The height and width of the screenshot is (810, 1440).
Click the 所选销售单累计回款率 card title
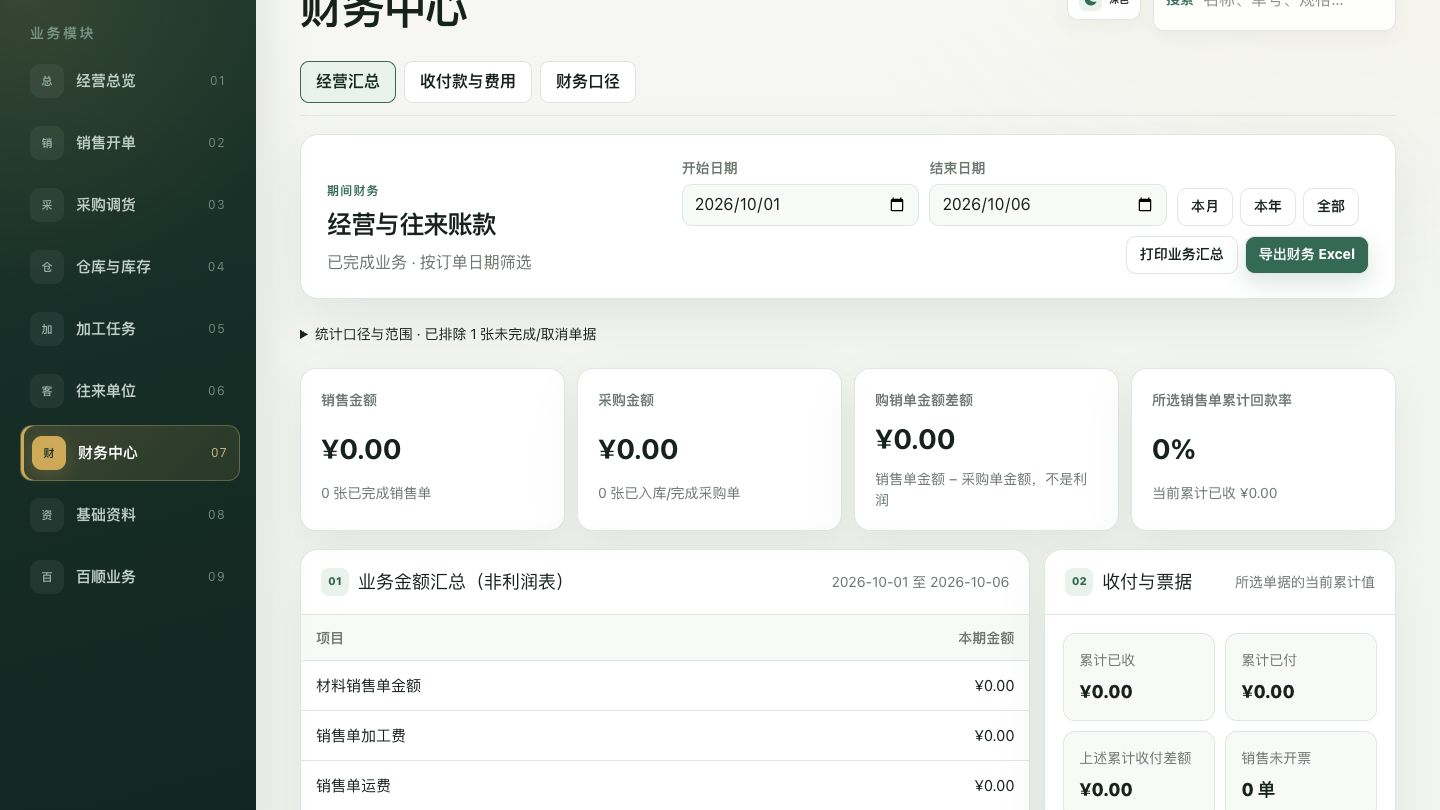pos(1222,400)
